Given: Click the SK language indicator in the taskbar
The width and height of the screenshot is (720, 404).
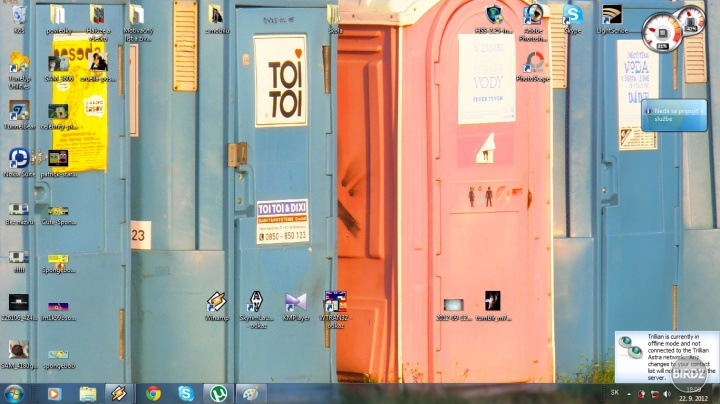Looking at the screenshot, I should coord(614,393).
